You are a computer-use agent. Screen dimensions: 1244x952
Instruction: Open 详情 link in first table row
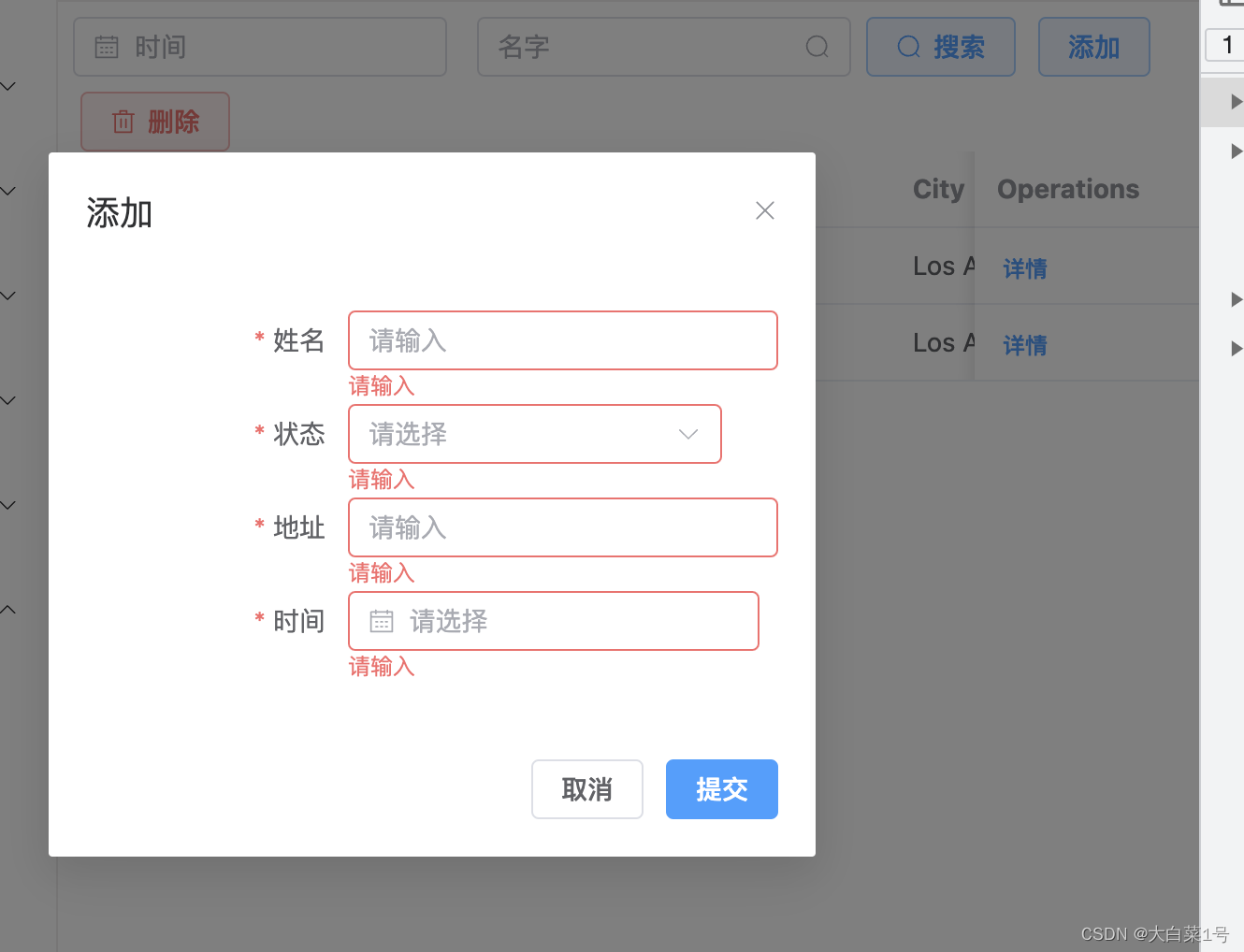pyautogui.click(x=1025, y=268)
